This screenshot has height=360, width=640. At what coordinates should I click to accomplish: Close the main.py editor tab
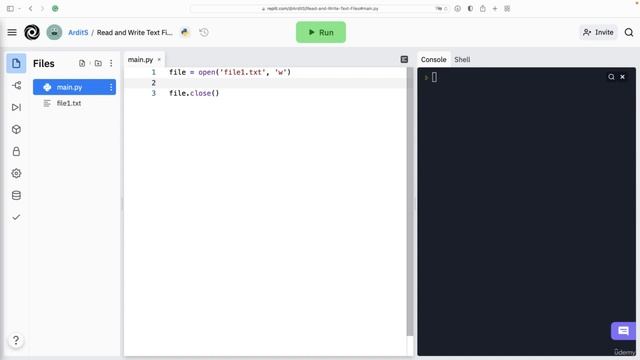click(x=159, y=60)
